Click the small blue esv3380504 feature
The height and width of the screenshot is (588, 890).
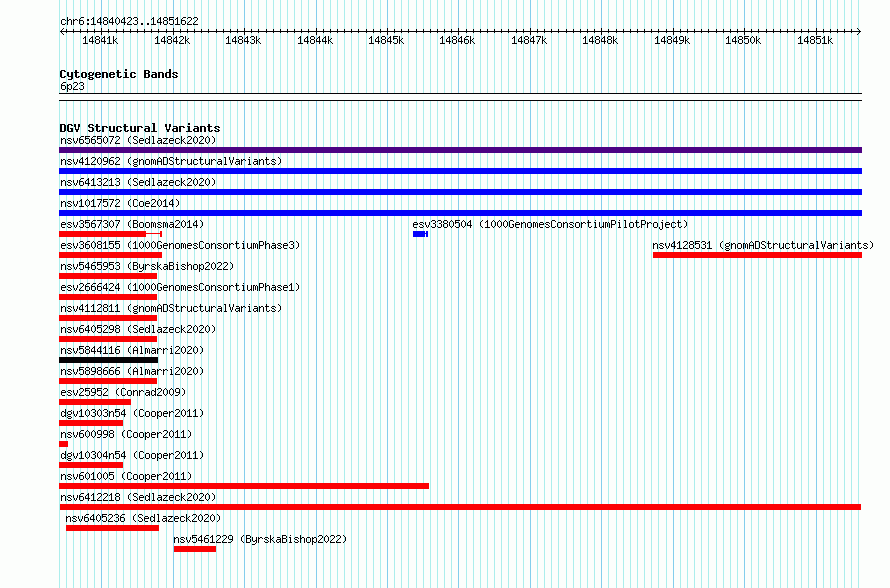(x=420, y=234)
